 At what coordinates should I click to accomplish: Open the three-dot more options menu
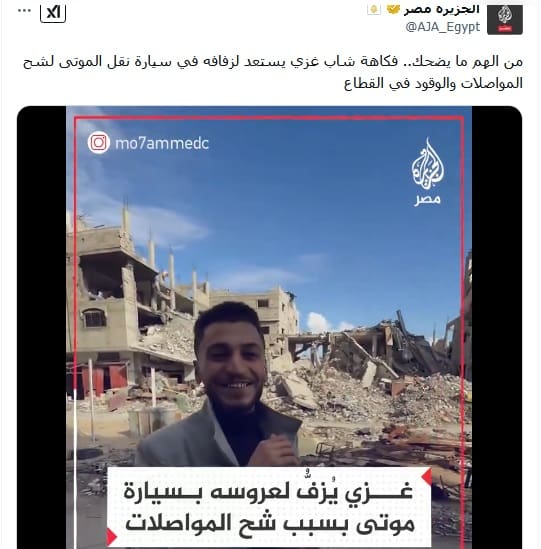24,11
